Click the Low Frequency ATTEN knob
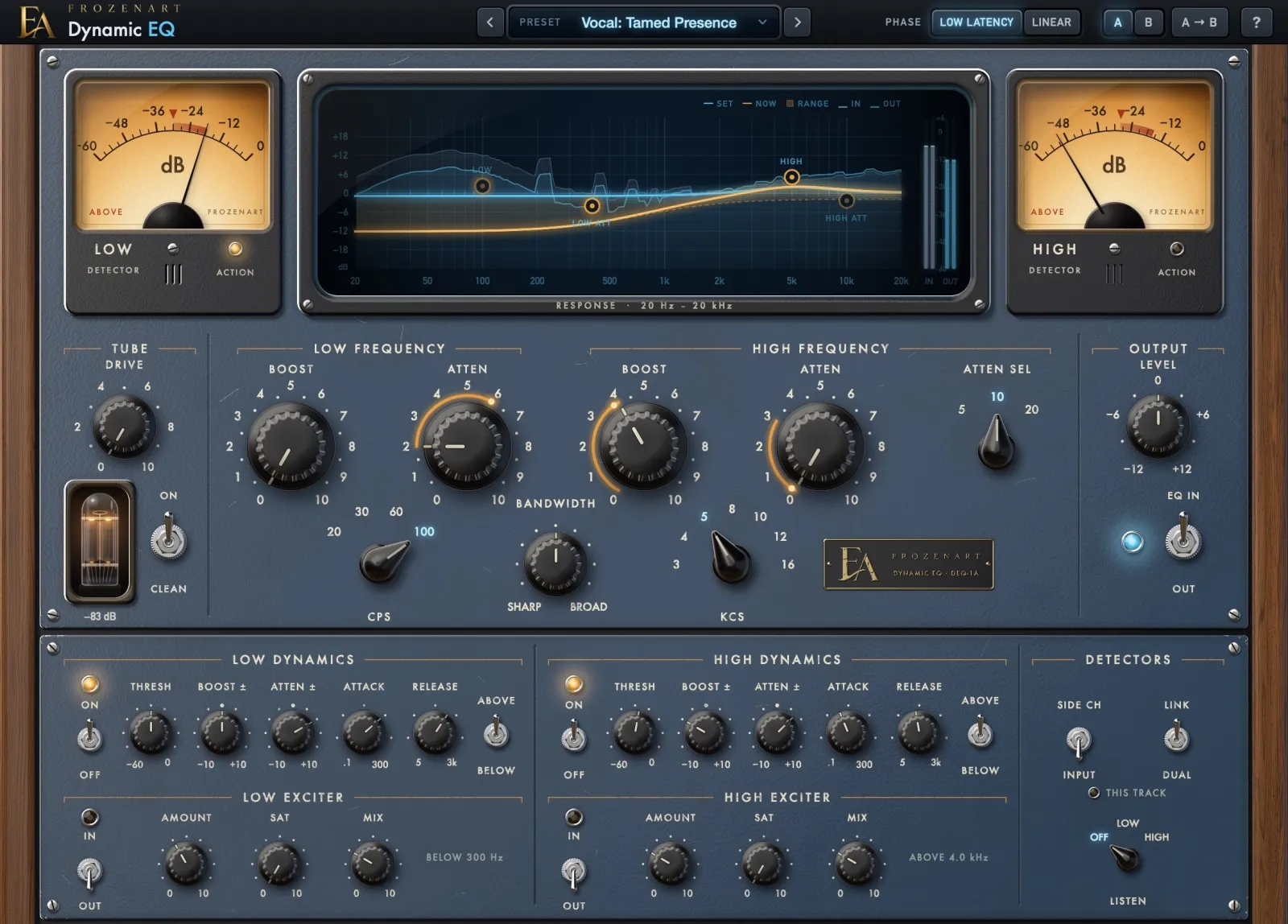 [x=467, y=445]
